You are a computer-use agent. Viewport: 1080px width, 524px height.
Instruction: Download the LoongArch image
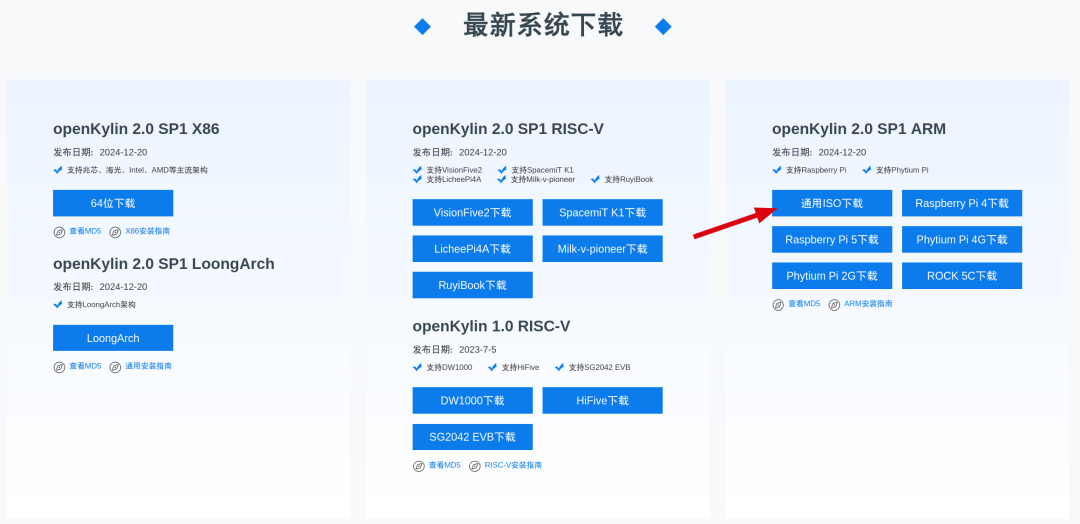click(x=113, y=338)
